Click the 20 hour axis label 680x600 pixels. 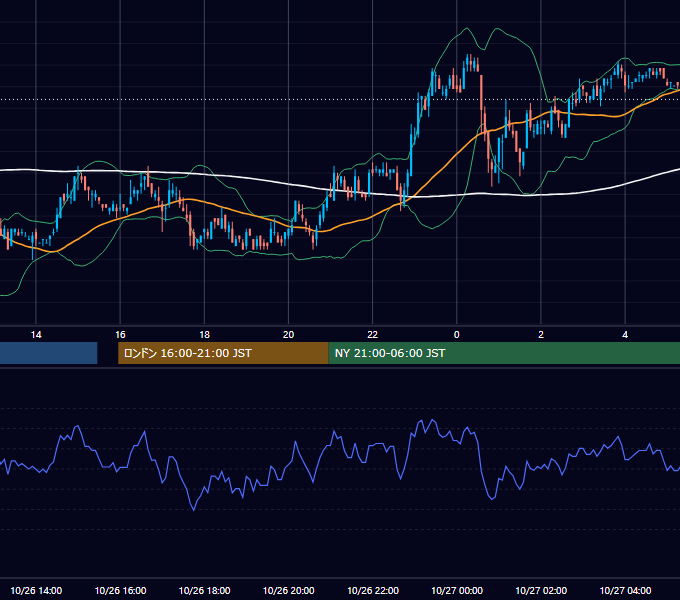(288, 334)
